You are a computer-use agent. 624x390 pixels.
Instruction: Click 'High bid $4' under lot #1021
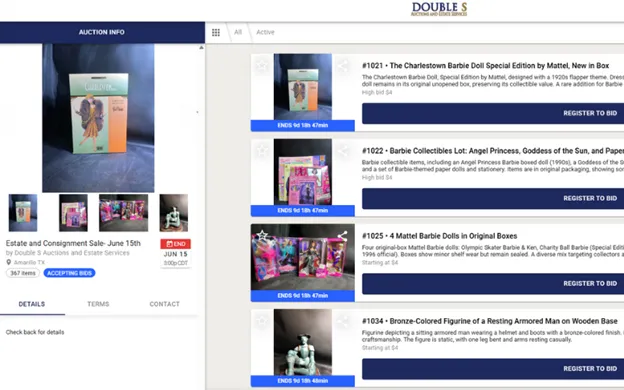(x=377, y=92)
